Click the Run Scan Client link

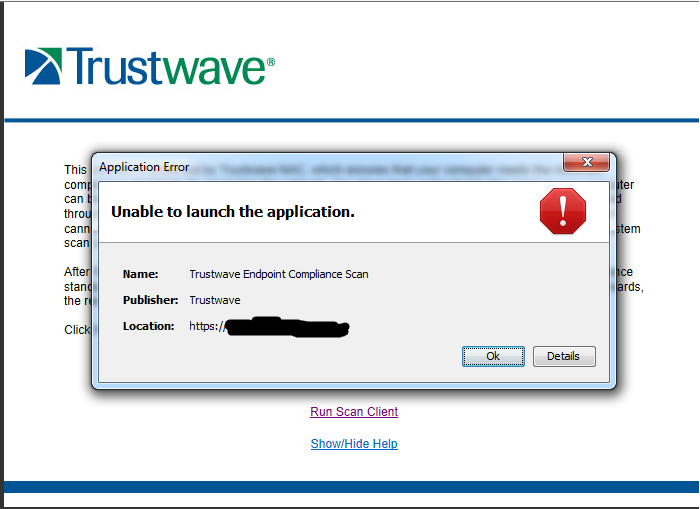[x=354, y=412]
